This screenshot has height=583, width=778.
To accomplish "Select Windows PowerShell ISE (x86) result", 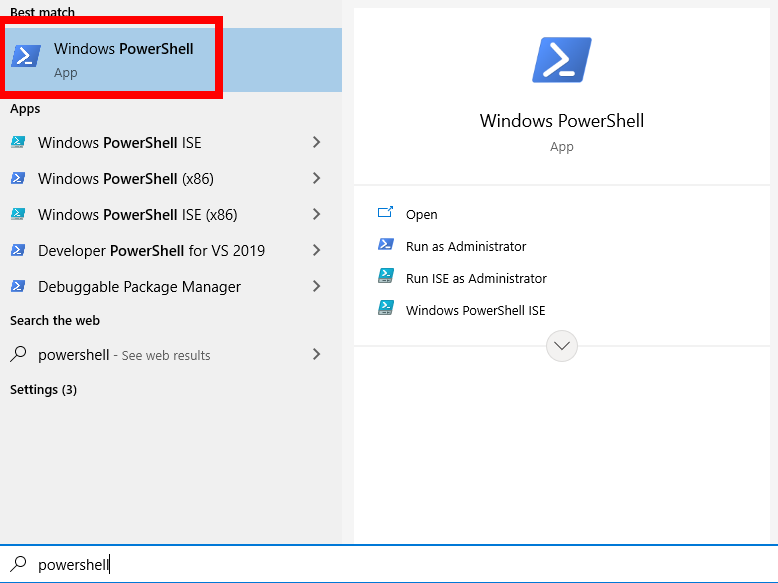I will [137, 215].
